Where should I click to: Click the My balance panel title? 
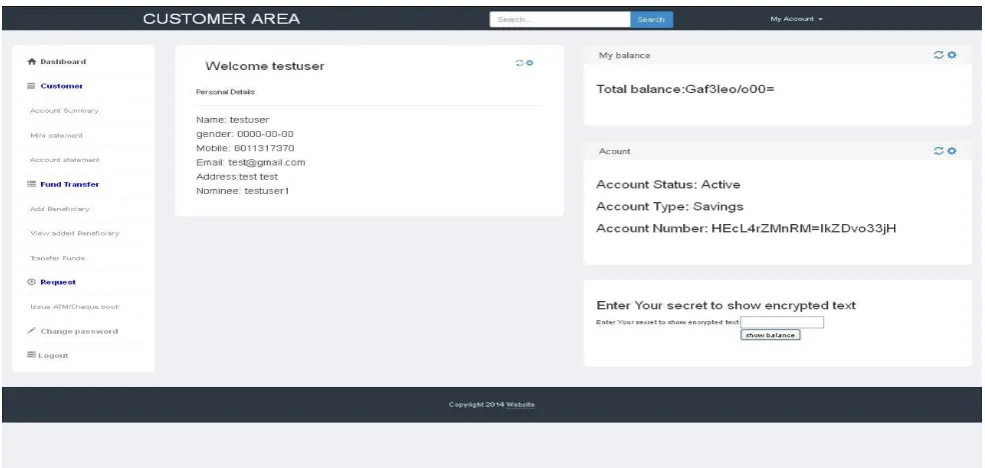(x=624, y=55)
